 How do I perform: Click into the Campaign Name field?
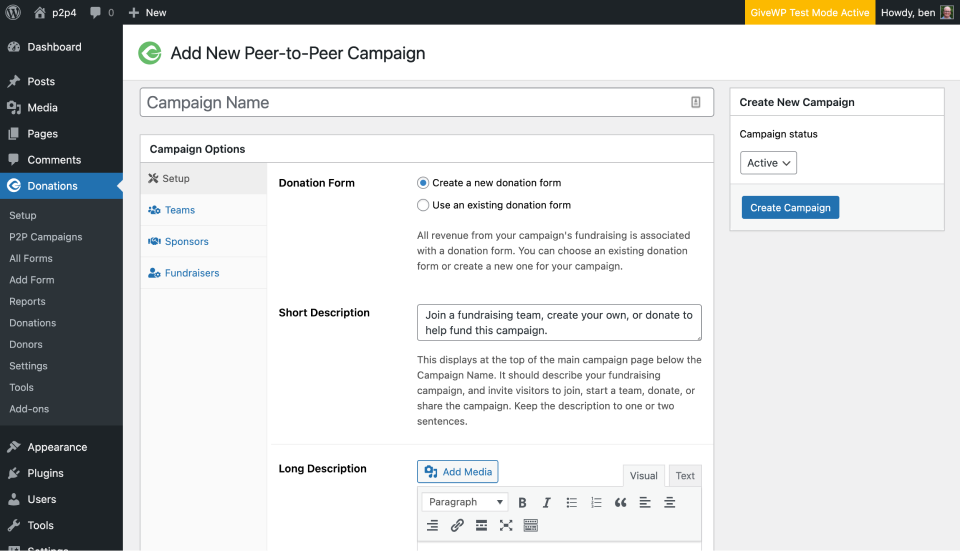pos(427,102)
